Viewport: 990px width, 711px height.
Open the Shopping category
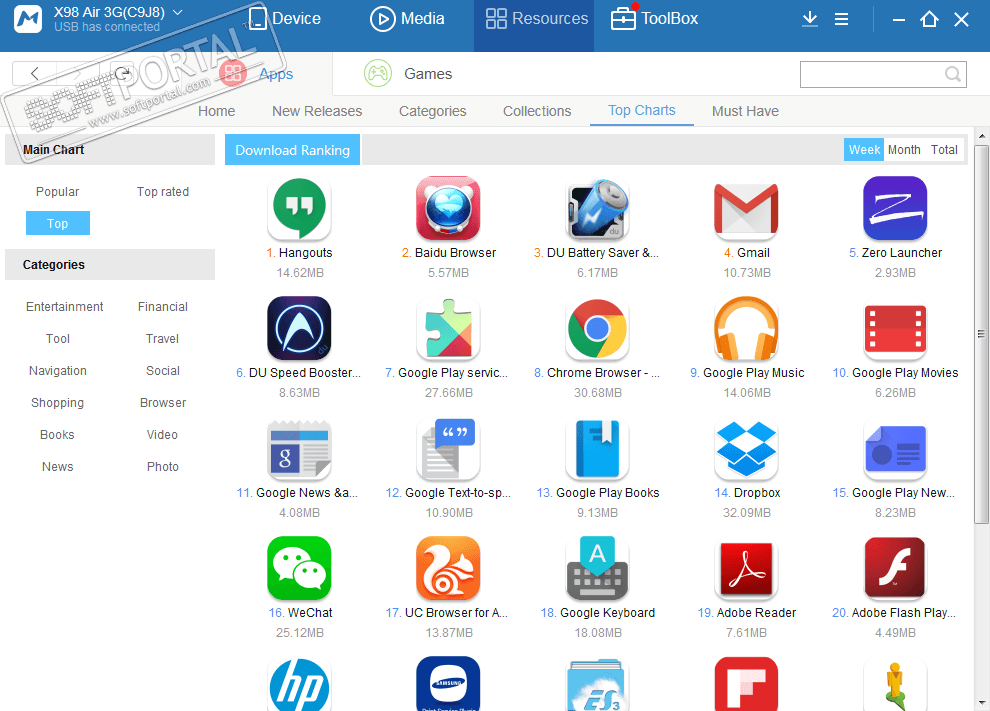point(57,403)
